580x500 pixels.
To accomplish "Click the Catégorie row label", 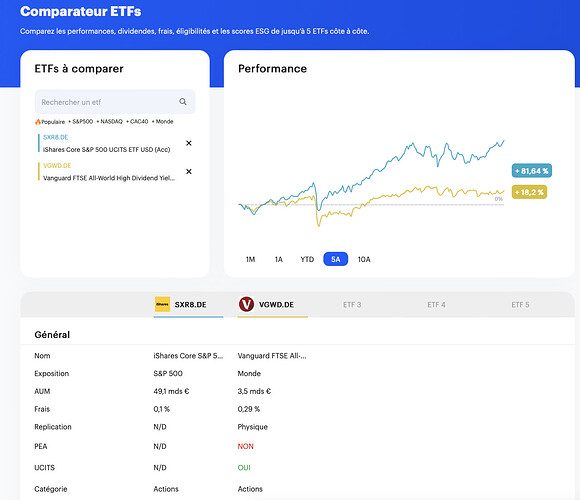I will [51, 489].
